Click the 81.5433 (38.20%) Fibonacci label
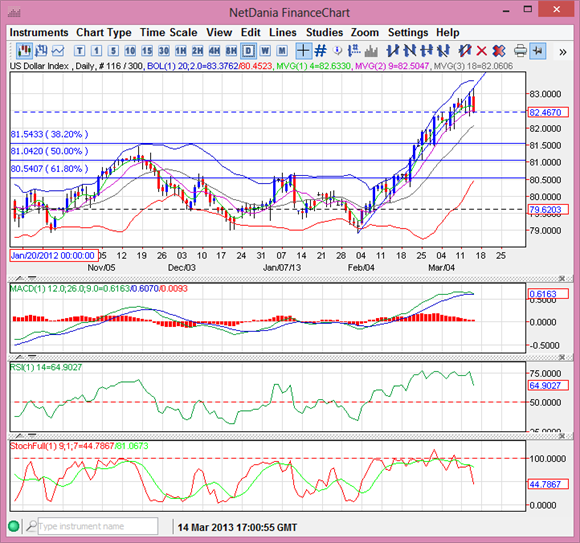 (x=49, y=134)
